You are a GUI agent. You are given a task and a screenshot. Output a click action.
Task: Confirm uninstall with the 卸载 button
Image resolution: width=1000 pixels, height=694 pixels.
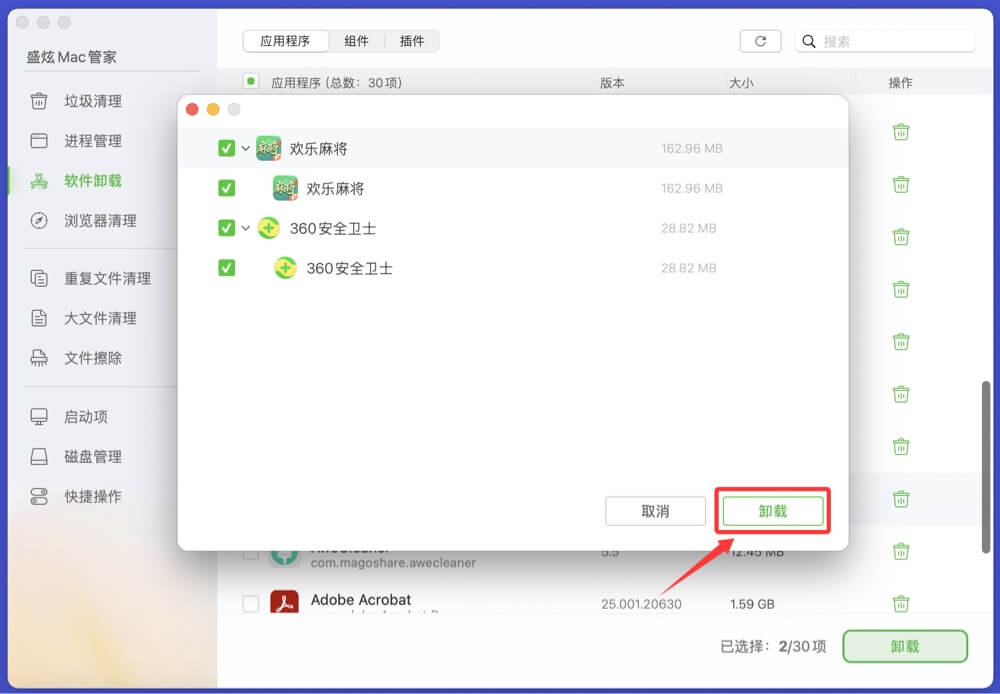[x=772, y=511]
